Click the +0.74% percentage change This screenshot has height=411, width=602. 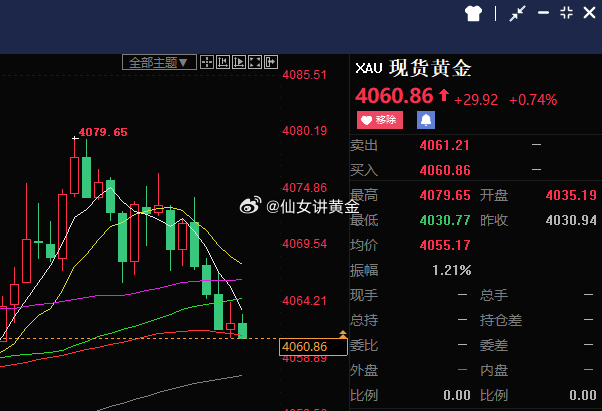tap(533, 100)
